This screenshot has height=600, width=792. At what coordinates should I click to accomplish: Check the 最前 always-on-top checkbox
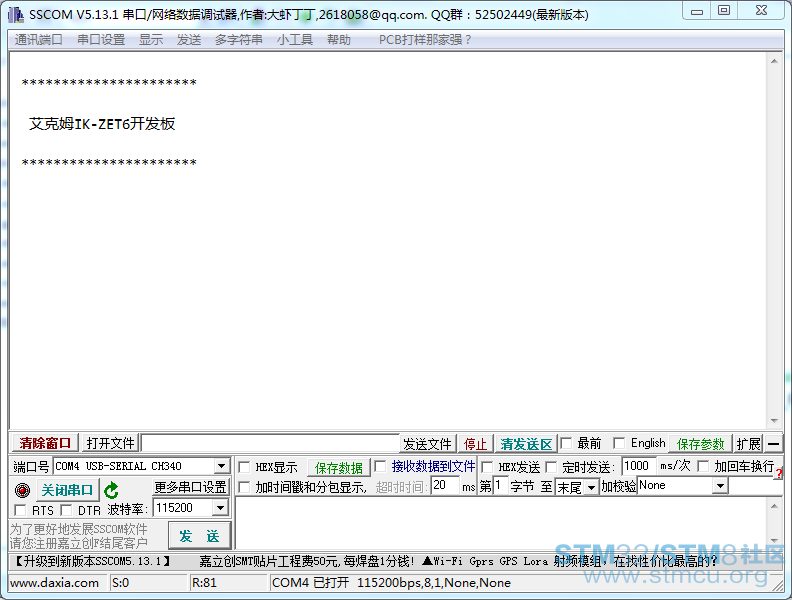[x=566, y=443]
